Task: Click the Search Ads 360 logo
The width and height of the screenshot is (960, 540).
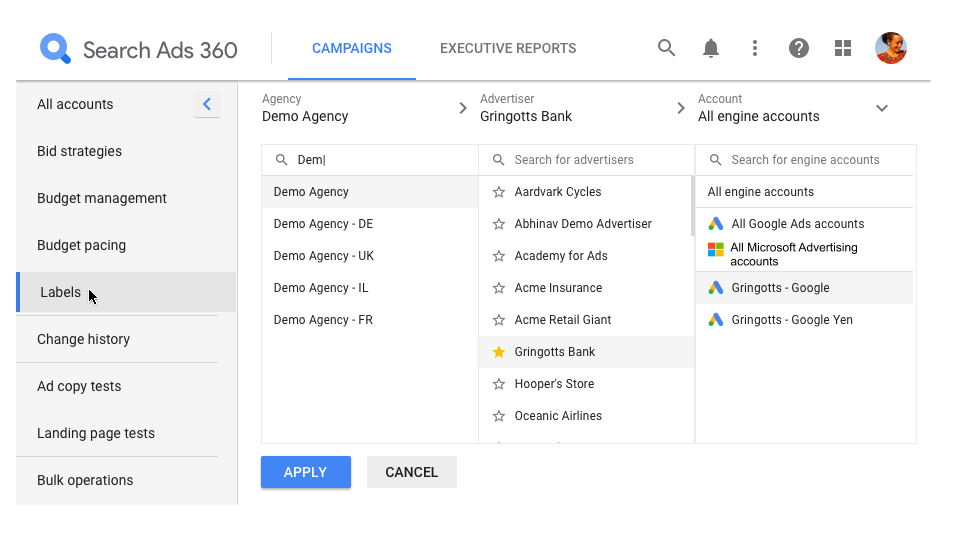Action: 139,49
